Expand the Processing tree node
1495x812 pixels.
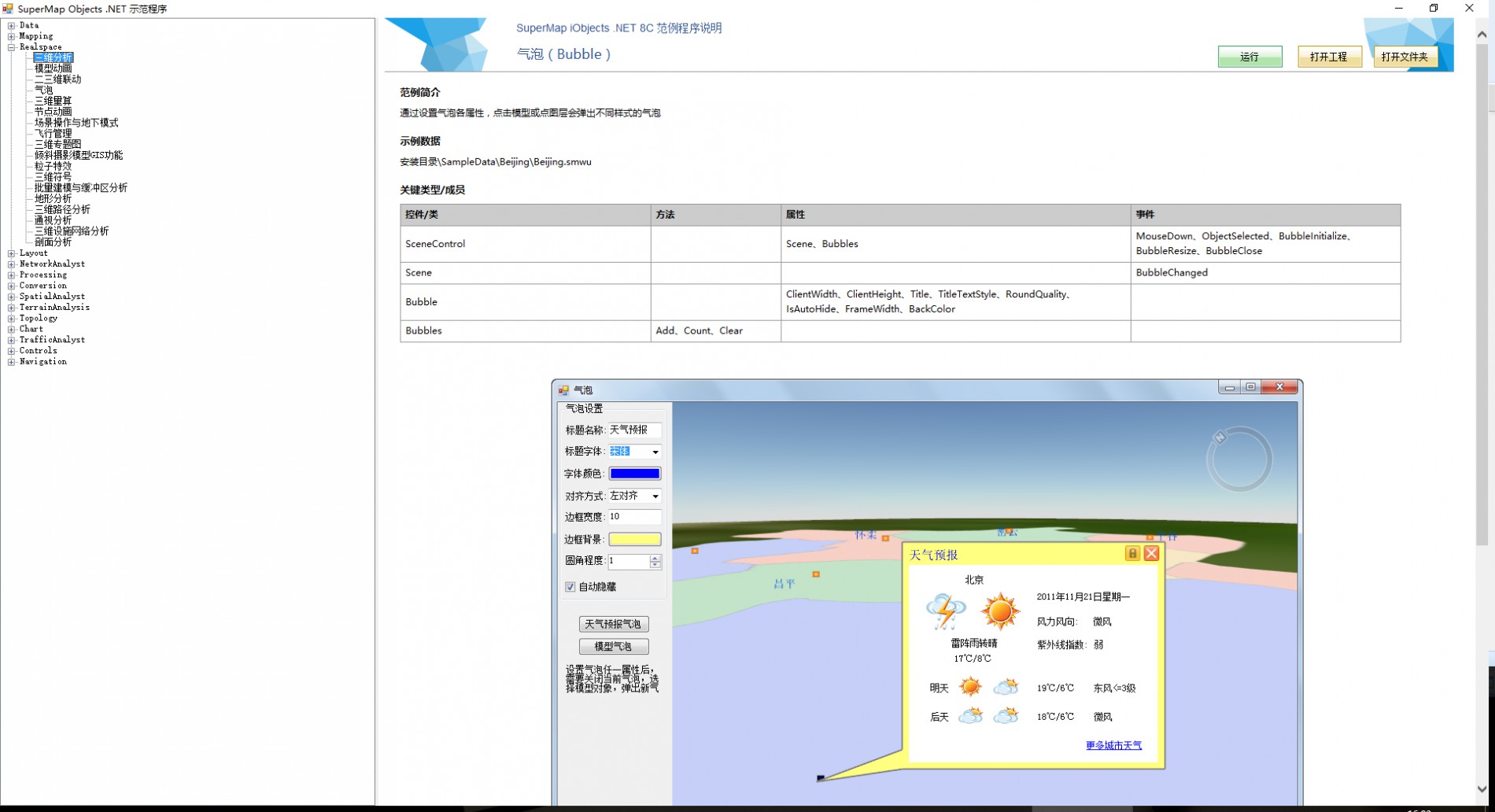pos(12,275)
